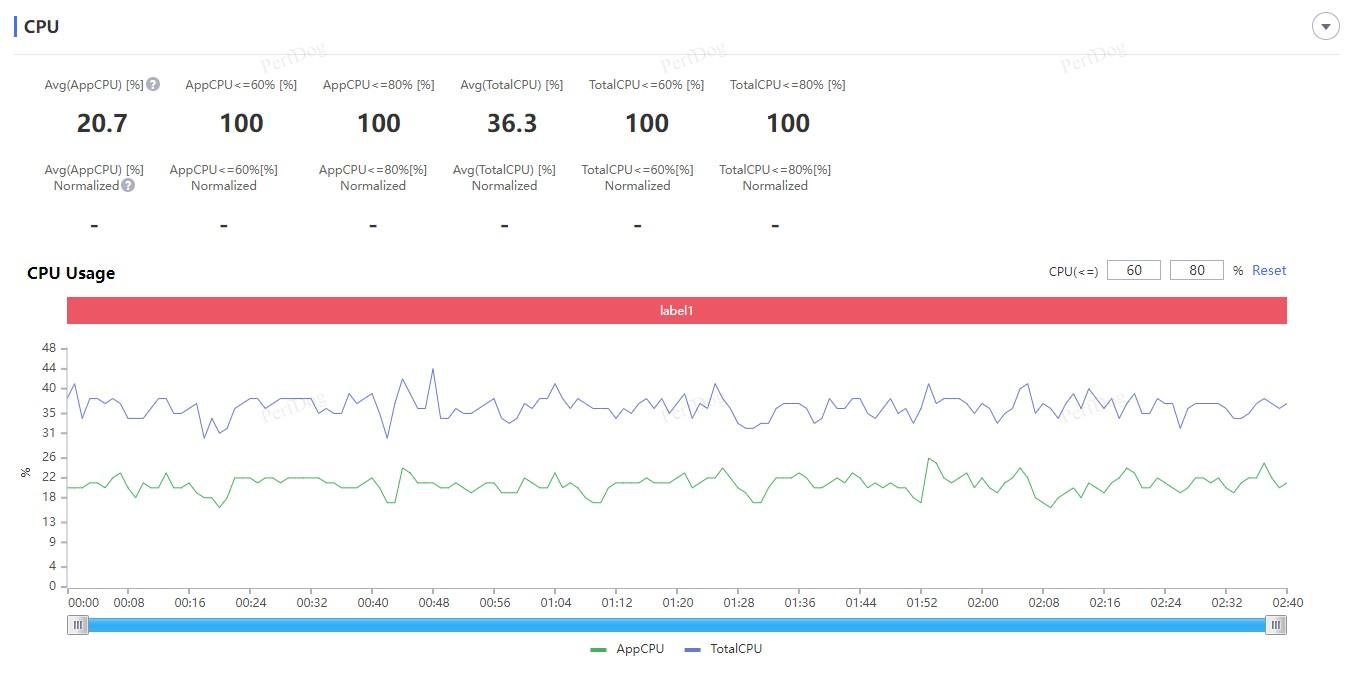This screenshot has width=1355, height=693.
Task: Click the Avg(AppCPU) value 20.7
Action: pos(102,123)
